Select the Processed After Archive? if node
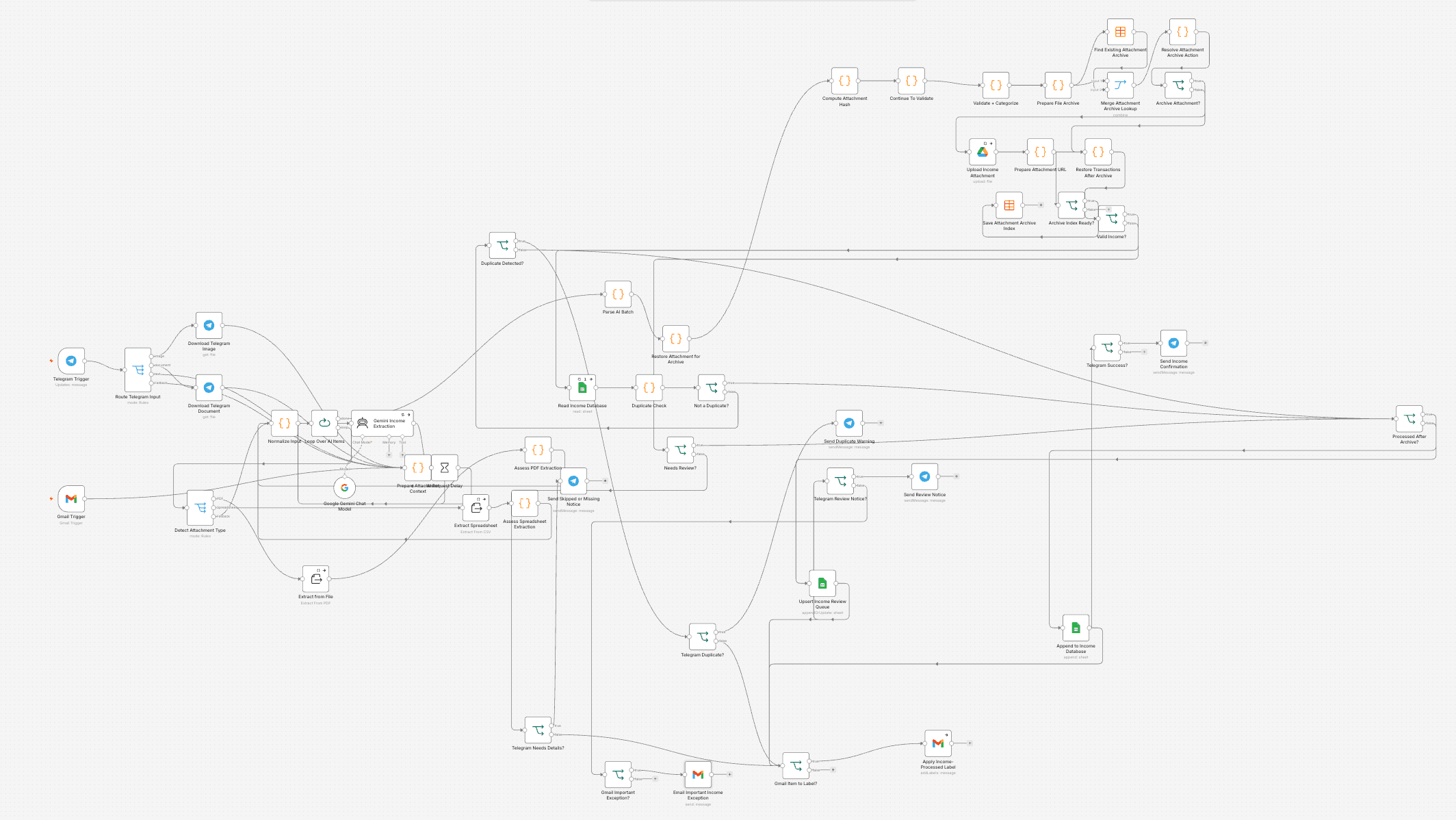The width and height of the screenshot is (1456, 820). click(1409, 419)
